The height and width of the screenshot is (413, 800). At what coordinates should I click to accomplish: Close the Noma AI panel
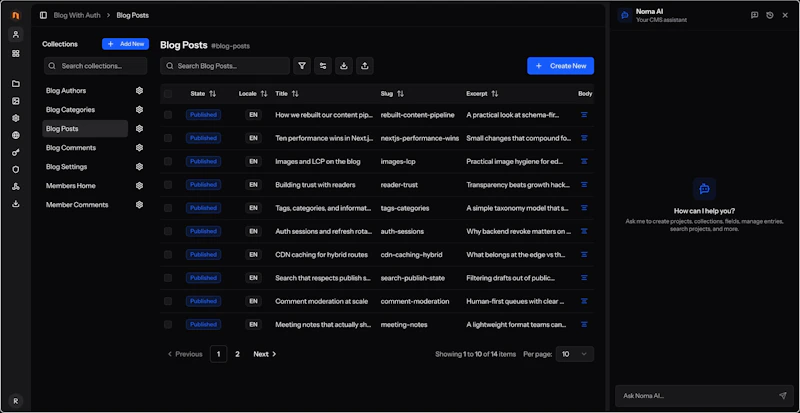(x=785, y=15)
